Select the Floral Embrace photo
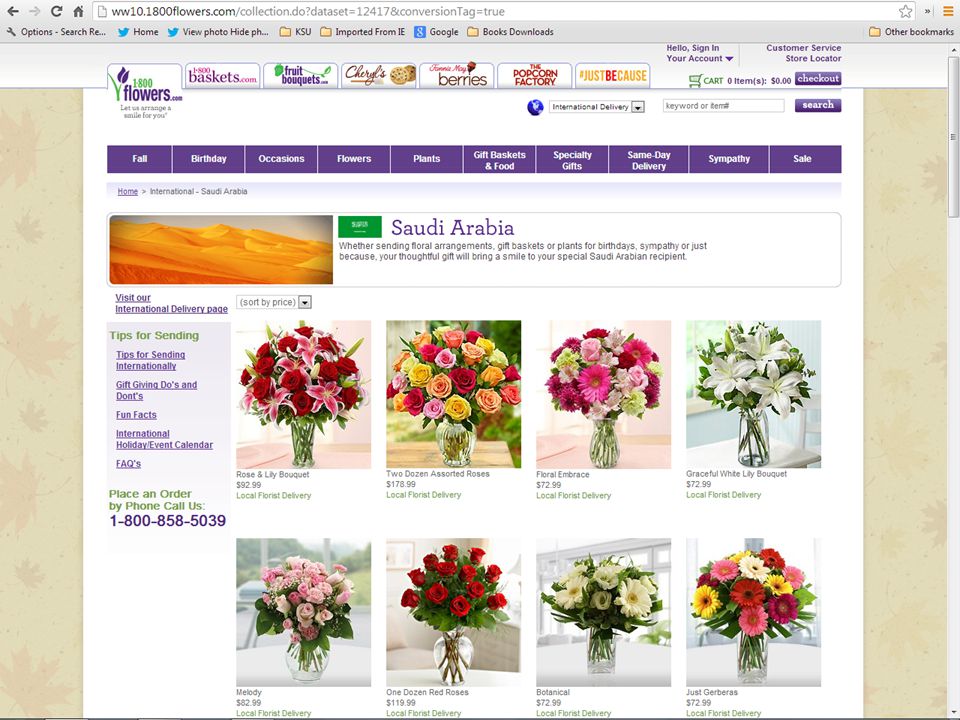The image size is (960, 720). point(604,394)
